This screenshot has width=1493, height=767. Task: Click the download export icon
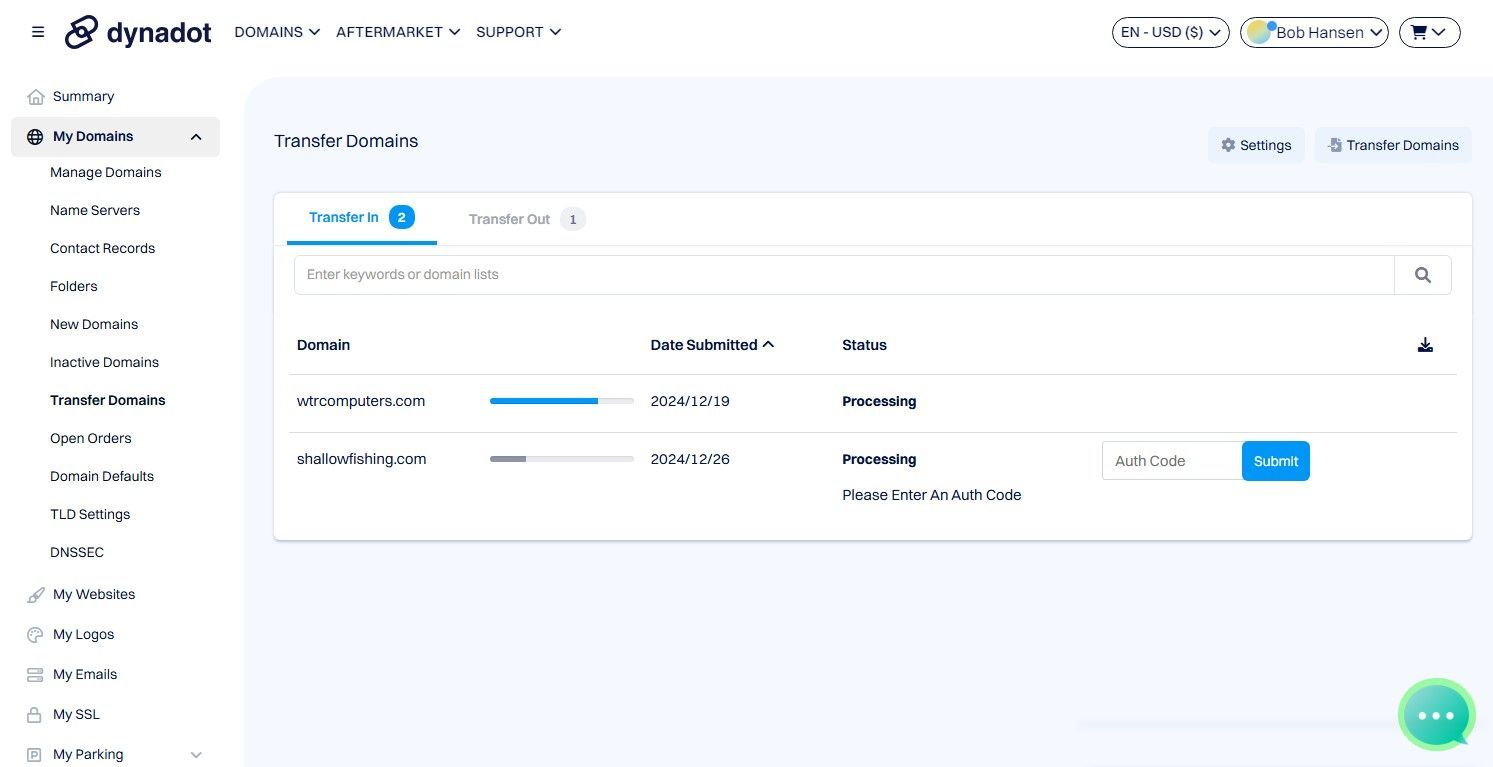click(x=1425, y=345)
